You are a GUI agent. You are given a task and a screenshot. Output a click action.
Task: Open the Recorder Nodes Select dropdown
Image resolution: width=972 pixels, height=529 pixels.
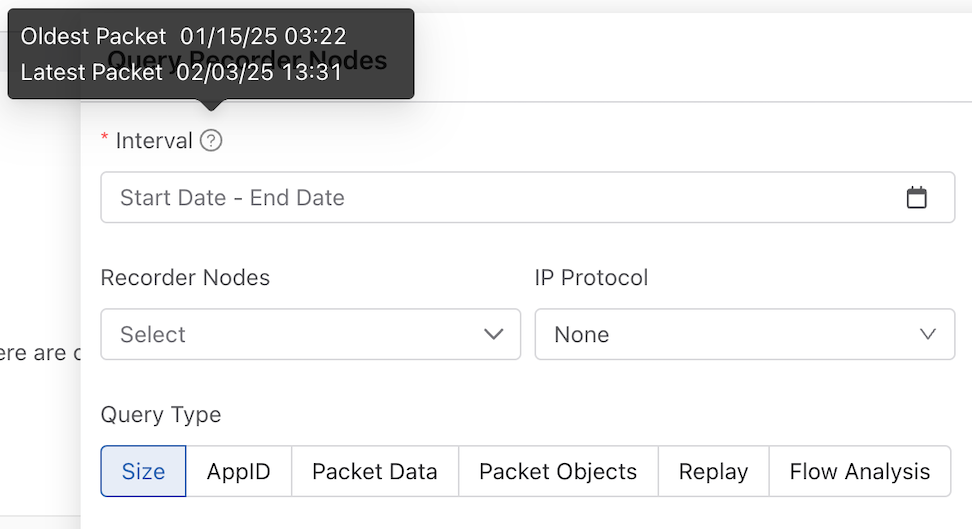(311, 334)
